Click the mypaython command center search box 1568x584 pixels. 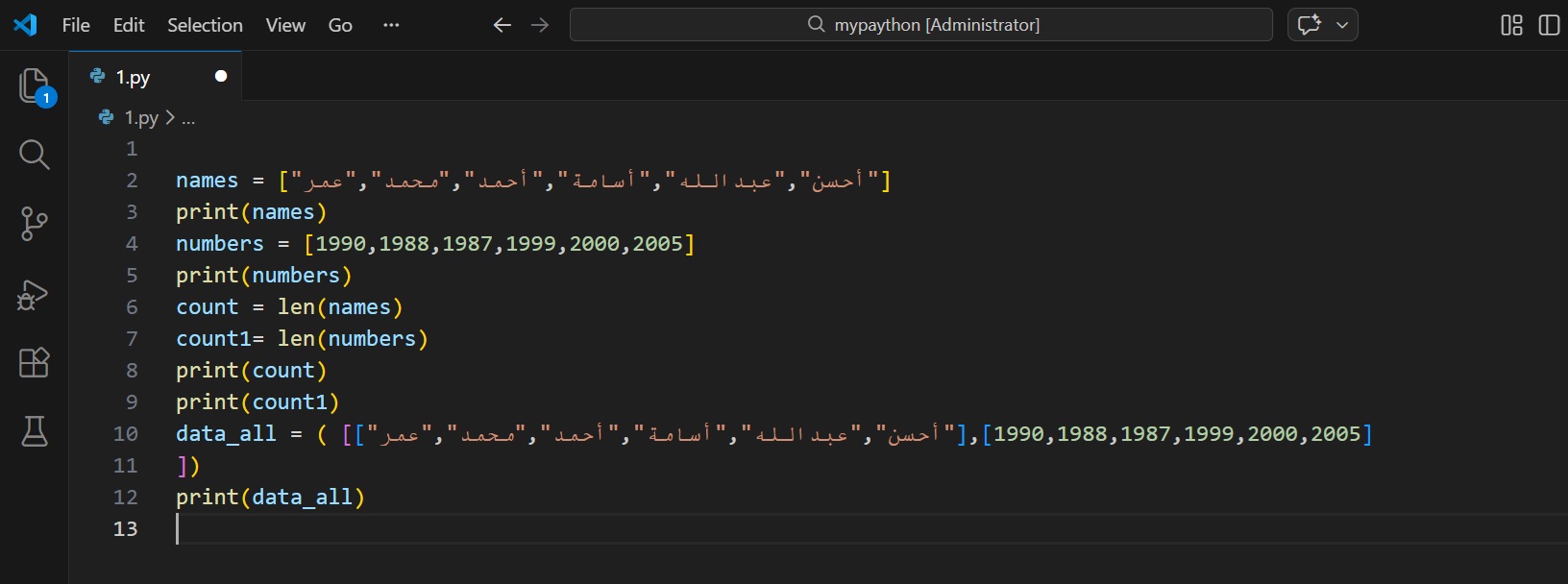click(x=920, y=25)
